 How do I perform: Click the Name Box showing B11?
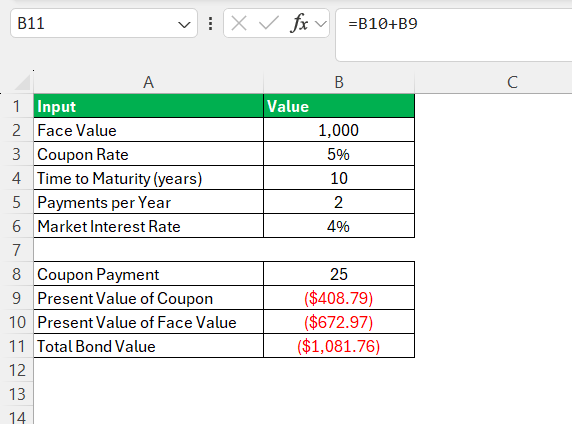pyautogui.click(x=104, y=24)
